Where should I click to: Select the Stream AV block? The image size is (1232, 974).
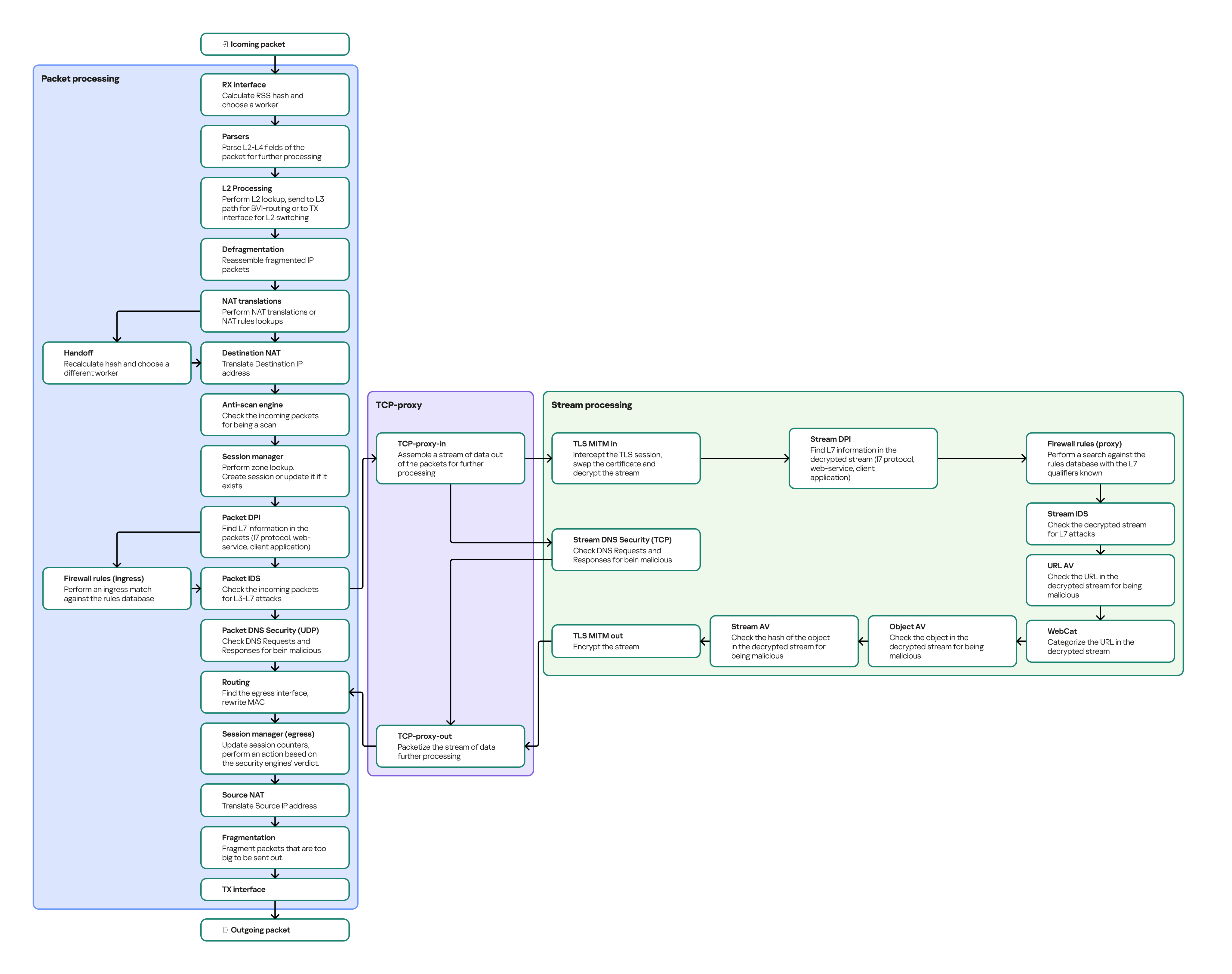(784, 641)
